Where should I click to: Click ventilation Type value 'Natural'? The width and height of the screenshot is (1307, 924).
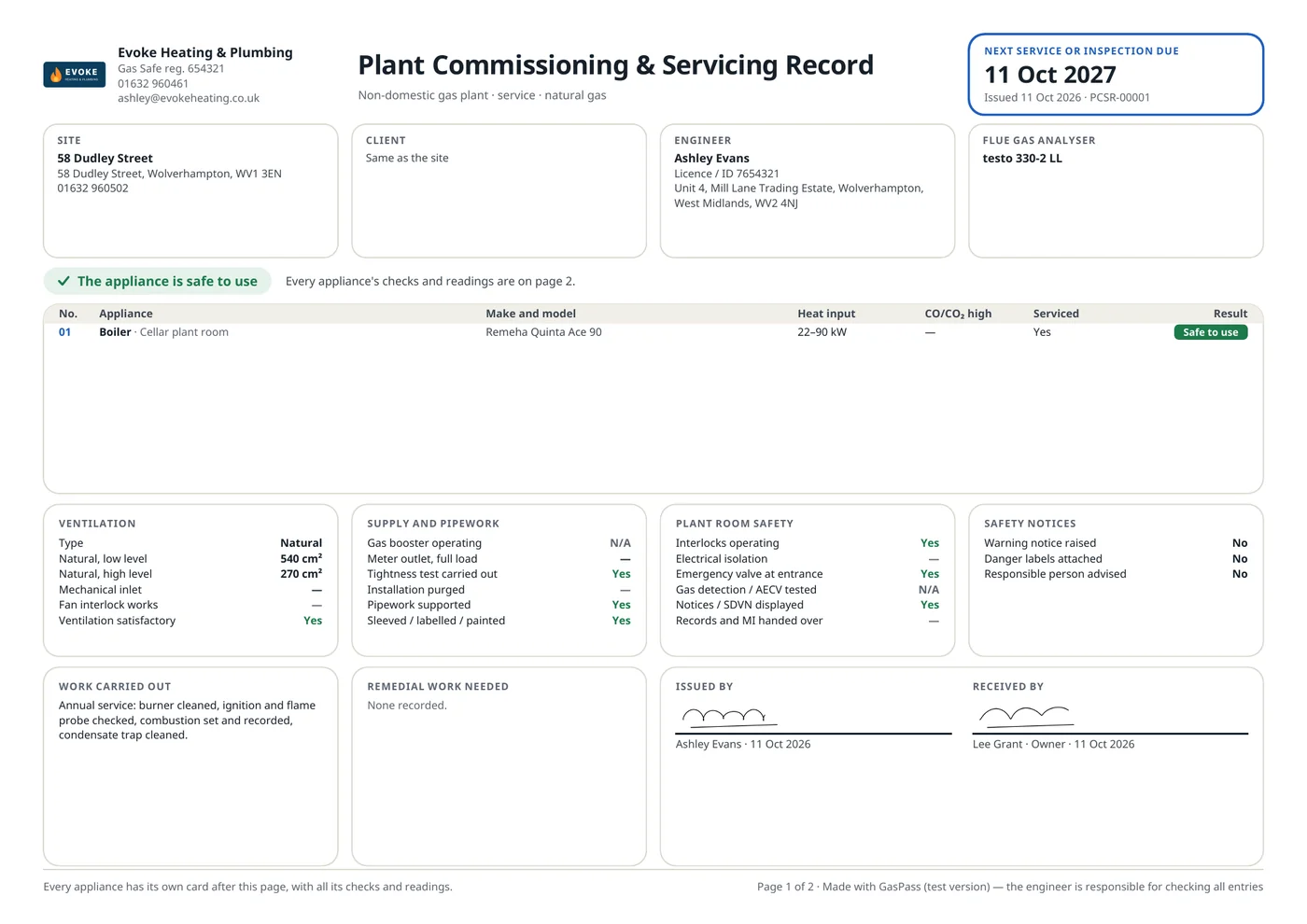point(301,543)
